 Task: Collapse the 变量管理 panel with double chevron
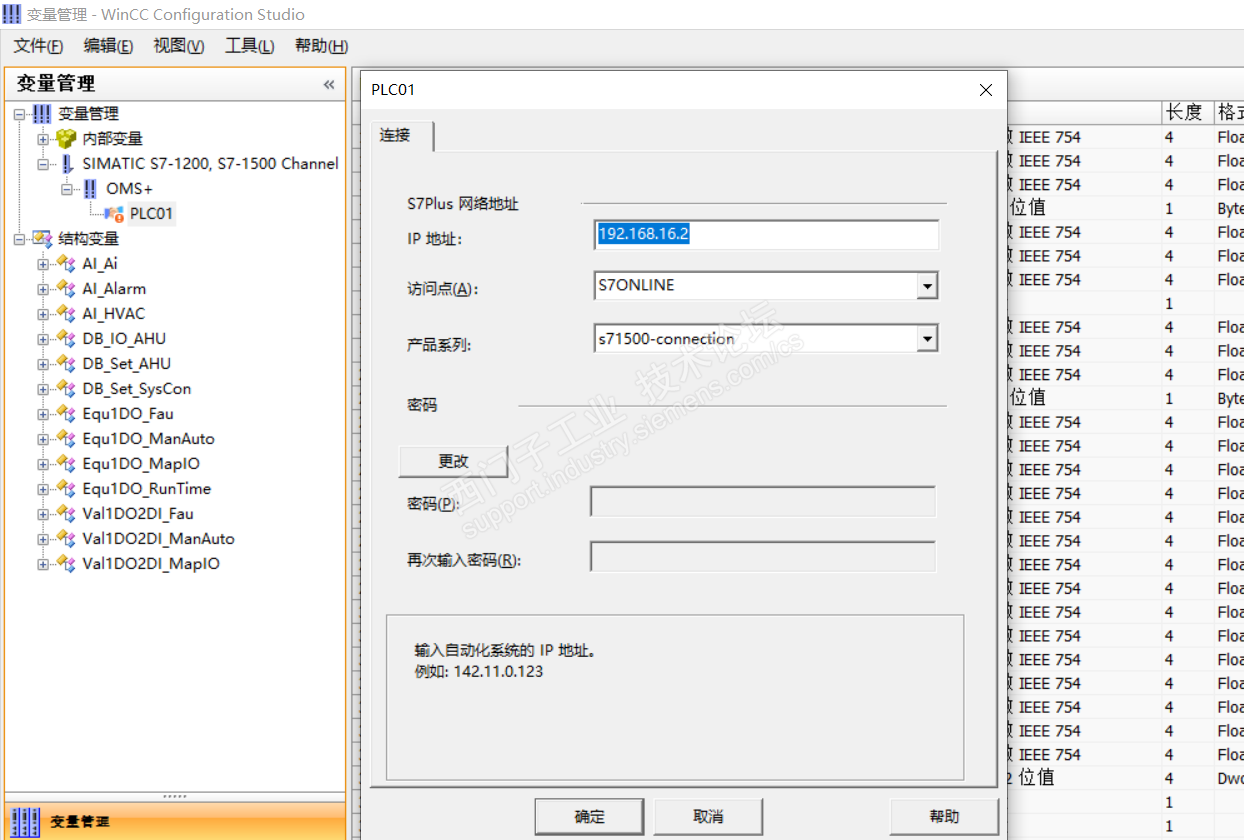[x=329, y=85]
